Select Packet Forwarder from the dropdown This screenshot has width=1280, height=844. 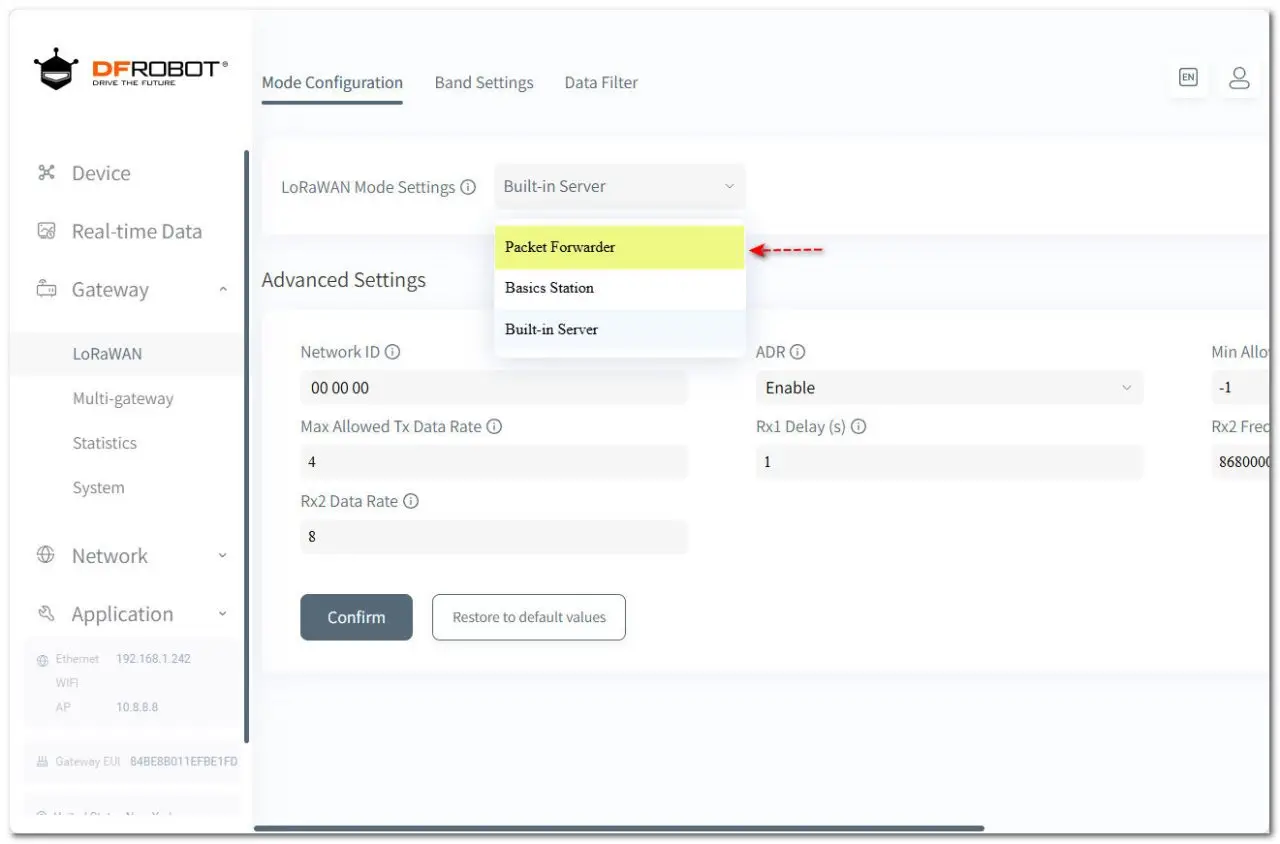[x=620, y=247]
